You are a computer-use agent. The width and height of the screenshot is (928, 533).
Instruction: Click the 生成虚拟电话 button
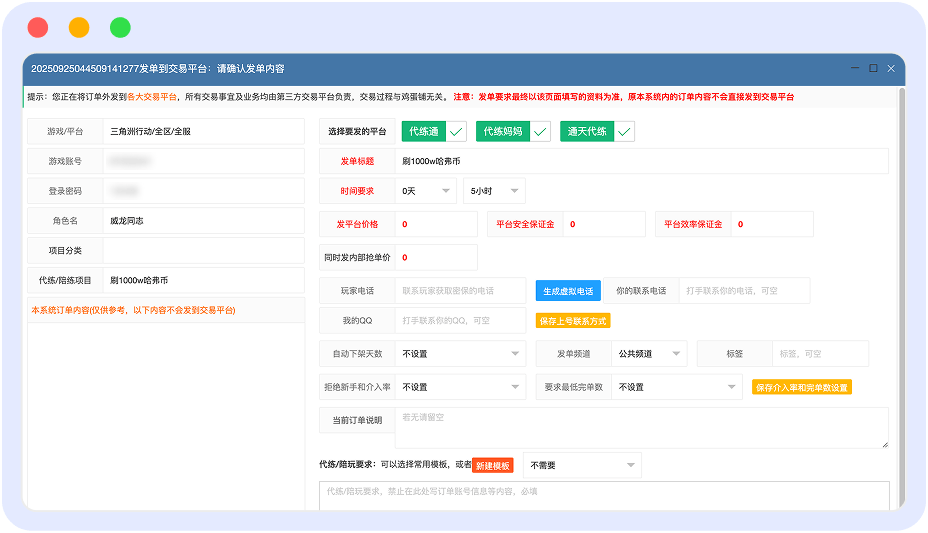(x=568, y=291)
